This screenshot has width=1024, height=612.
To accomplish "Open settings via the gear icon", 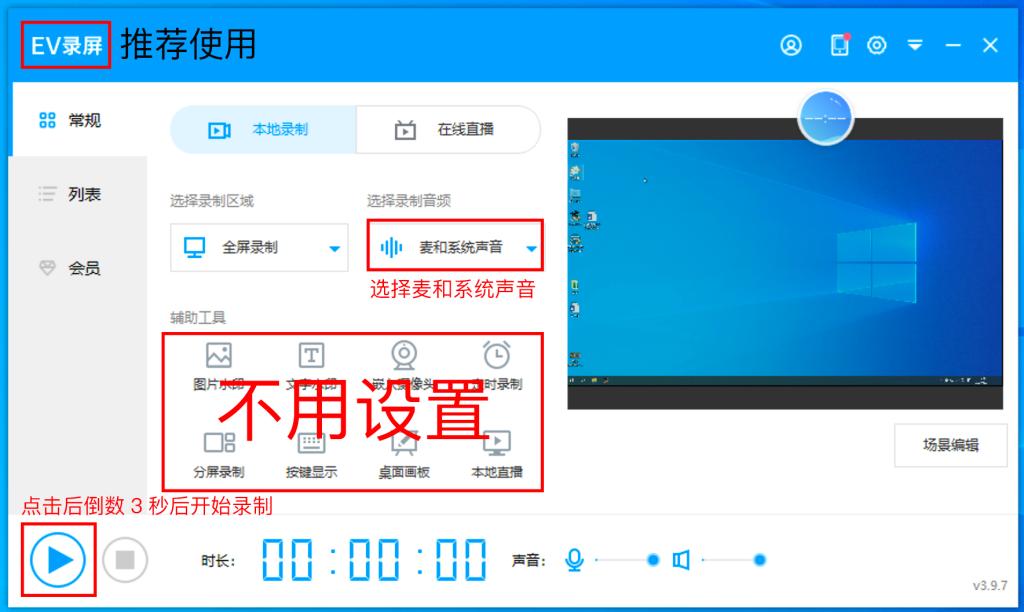I will coord(877,45).
